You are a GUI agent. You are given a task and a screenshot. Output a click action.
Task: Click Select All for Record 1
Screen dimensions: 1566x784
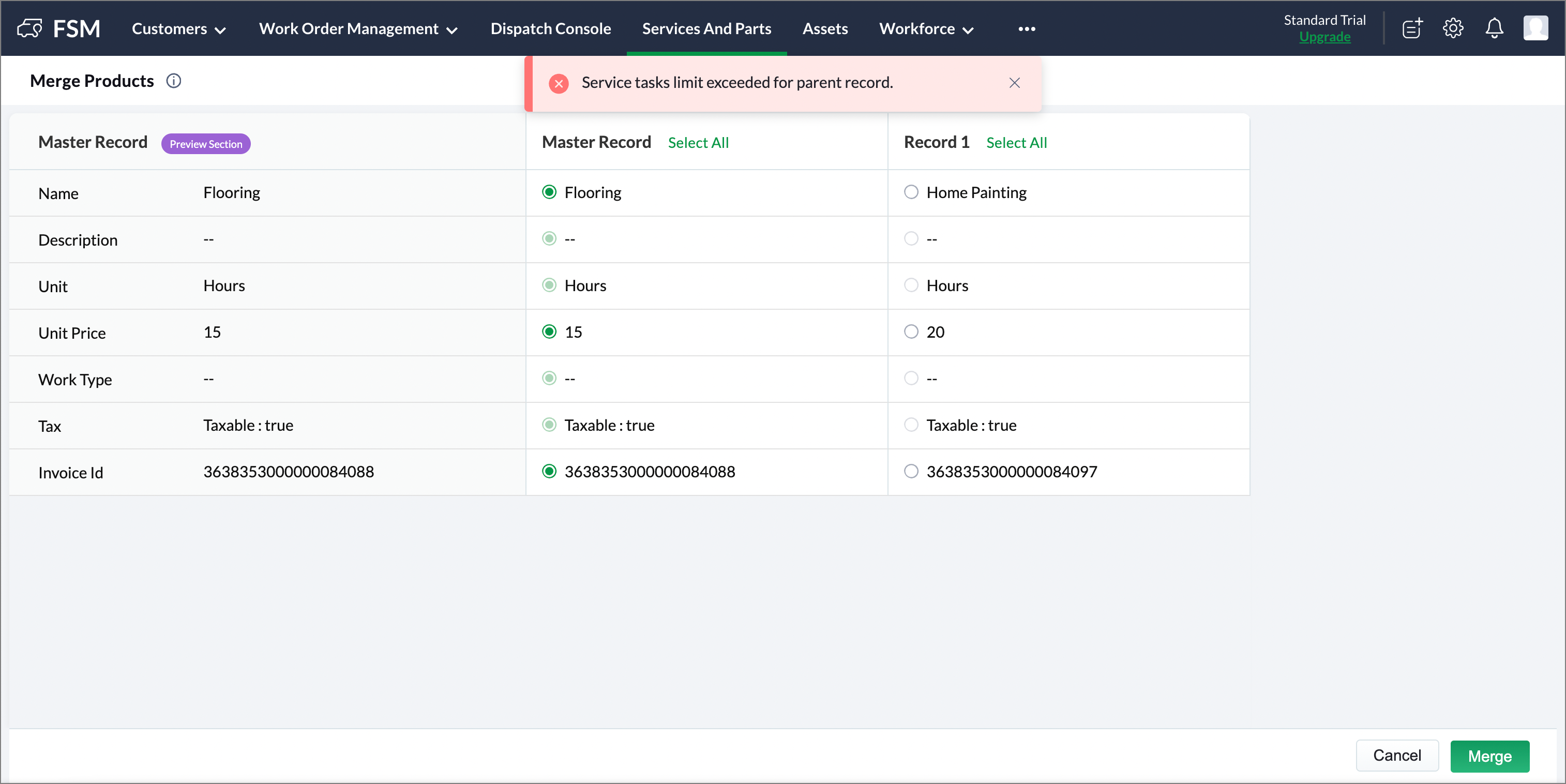click(x=1016, y=143)
